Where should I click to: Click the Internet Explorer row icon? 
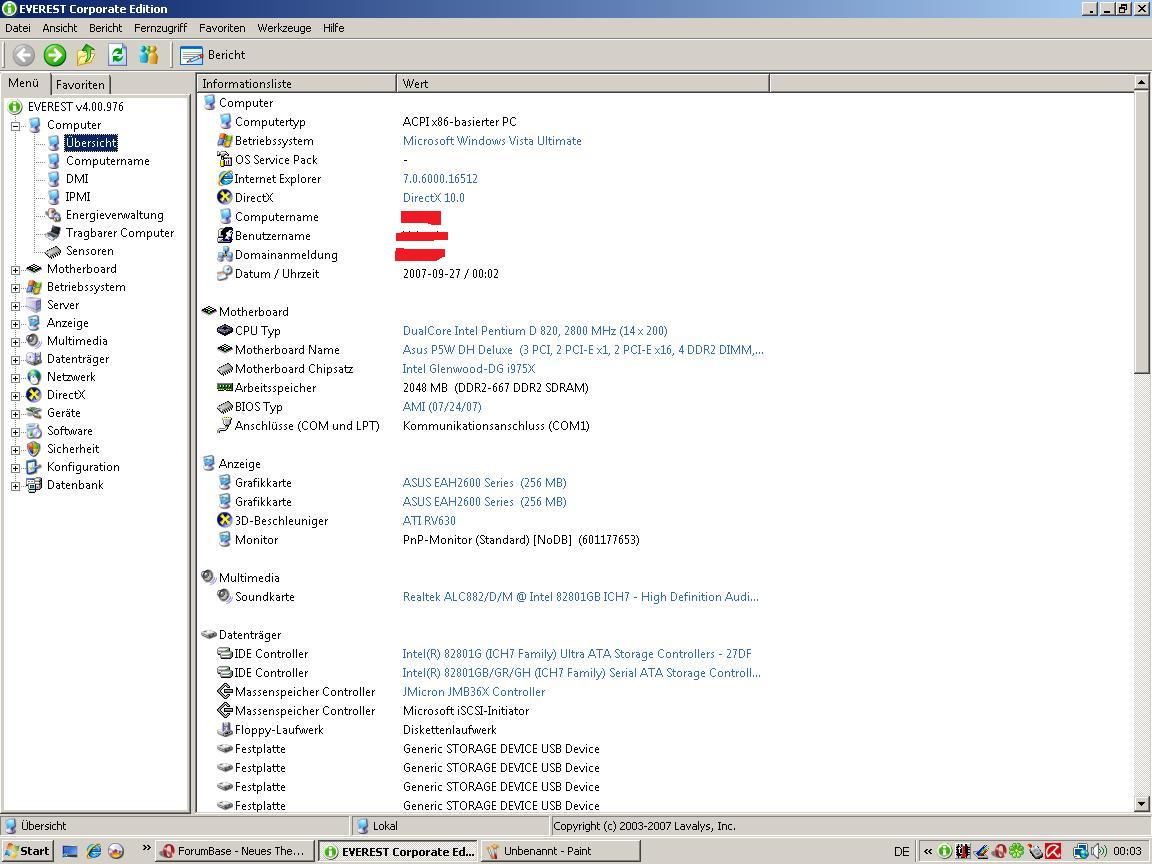[225, 179]
